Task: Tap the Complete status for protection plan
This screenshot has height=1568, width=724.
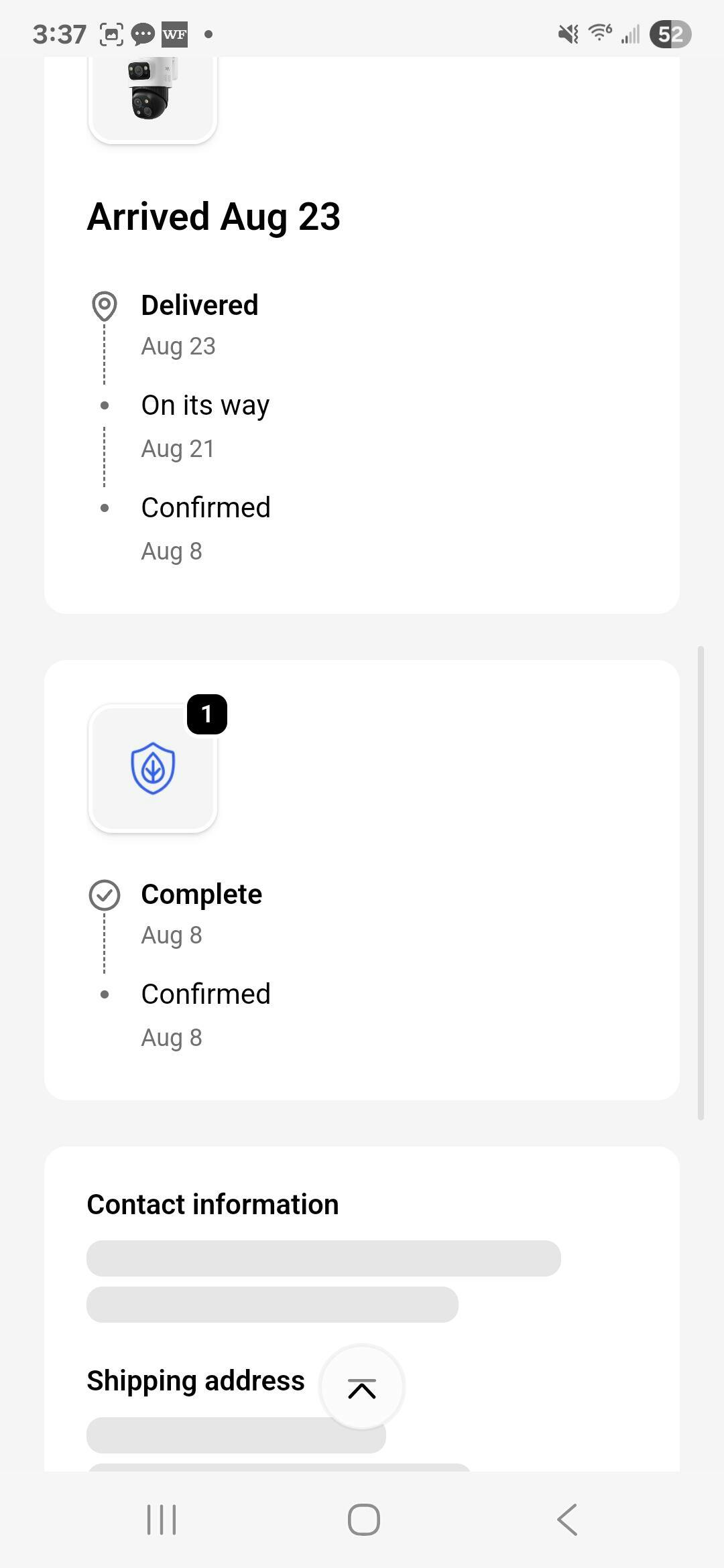Action: [201, 895]
